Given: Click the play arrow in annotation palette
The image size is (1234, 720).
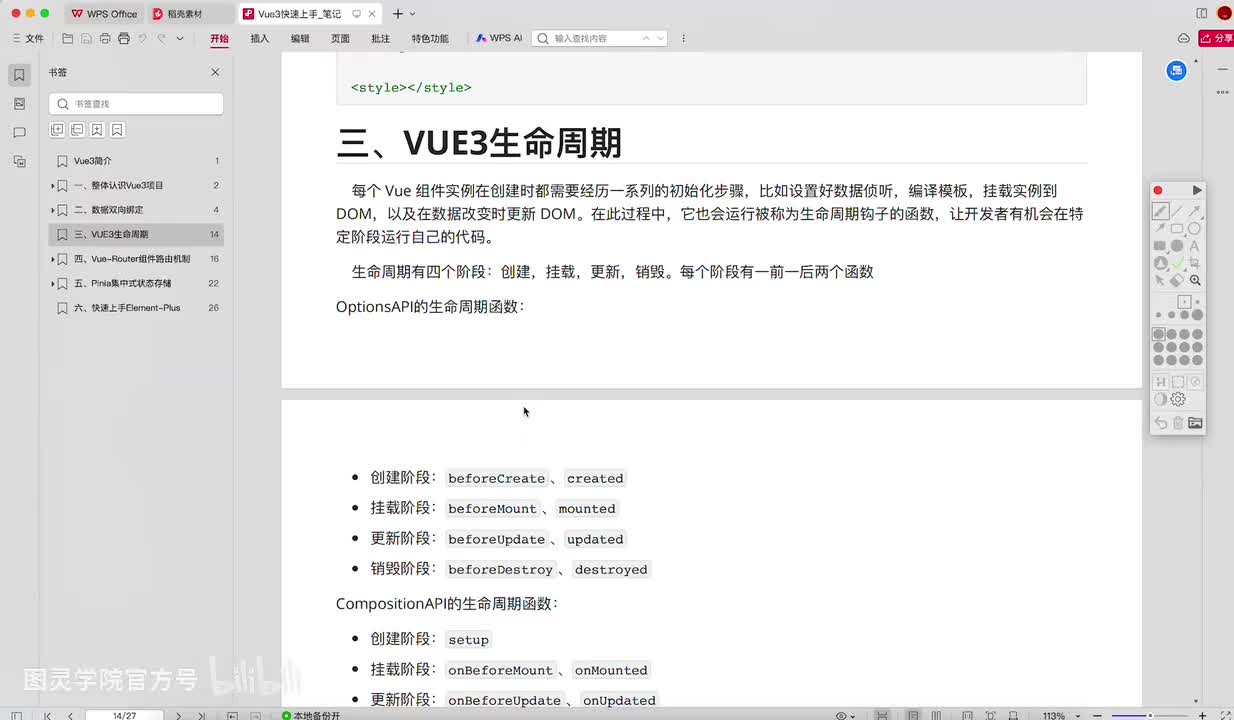Looking at the screenshot, I should pyautogui.click(x=1196, y=190).
